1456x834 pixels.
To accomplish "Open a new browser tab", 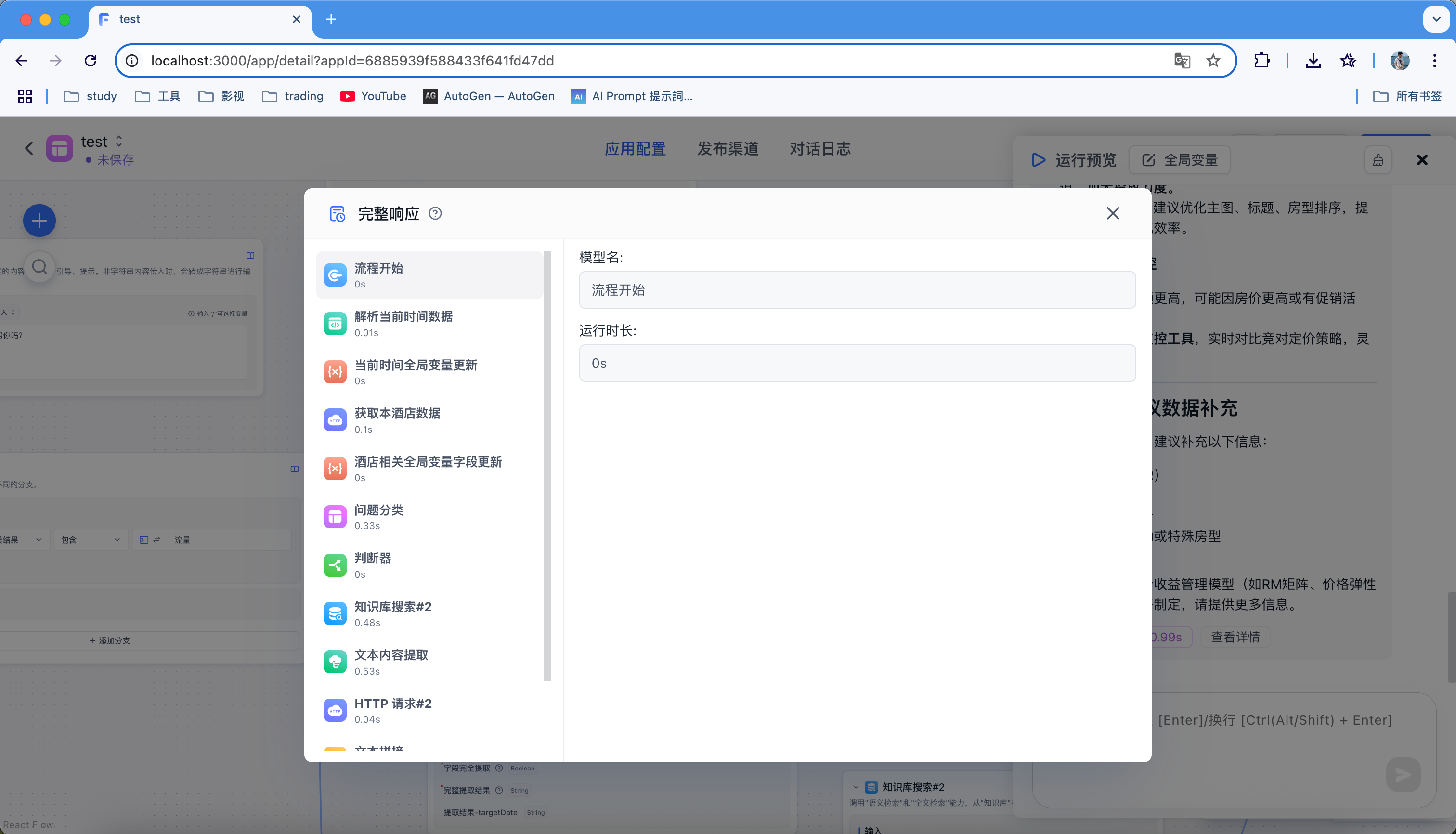I will 330,19.
